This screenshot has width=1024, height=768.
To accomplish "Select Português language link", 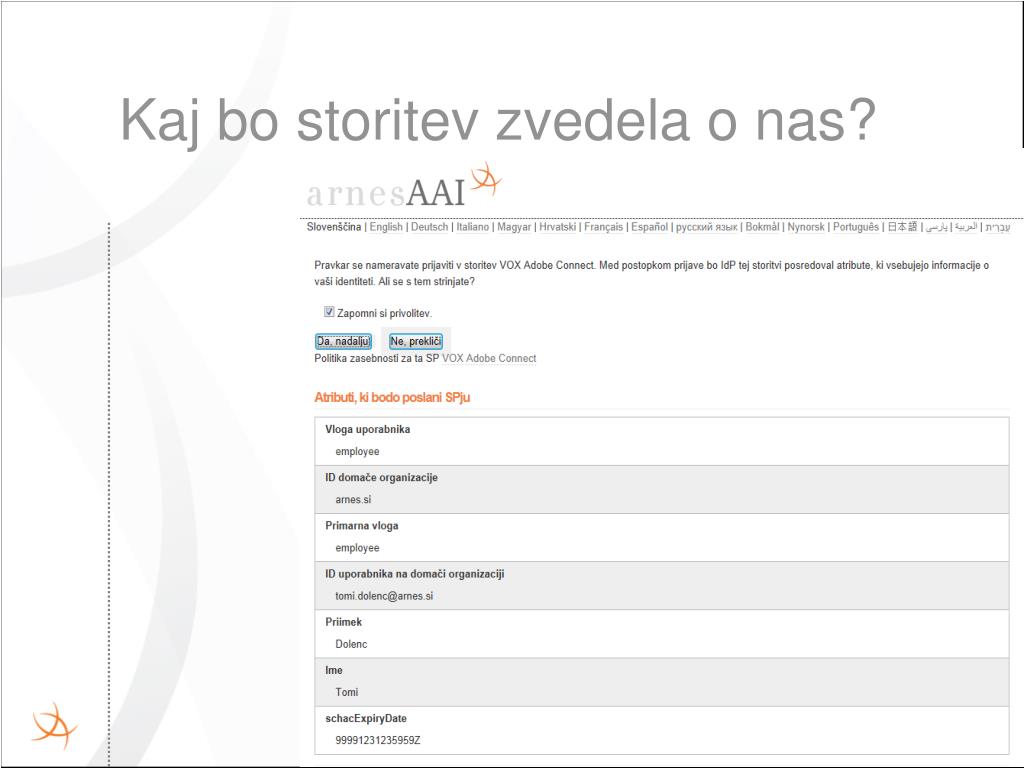I will pyautogui.click(x=856, y=227).
